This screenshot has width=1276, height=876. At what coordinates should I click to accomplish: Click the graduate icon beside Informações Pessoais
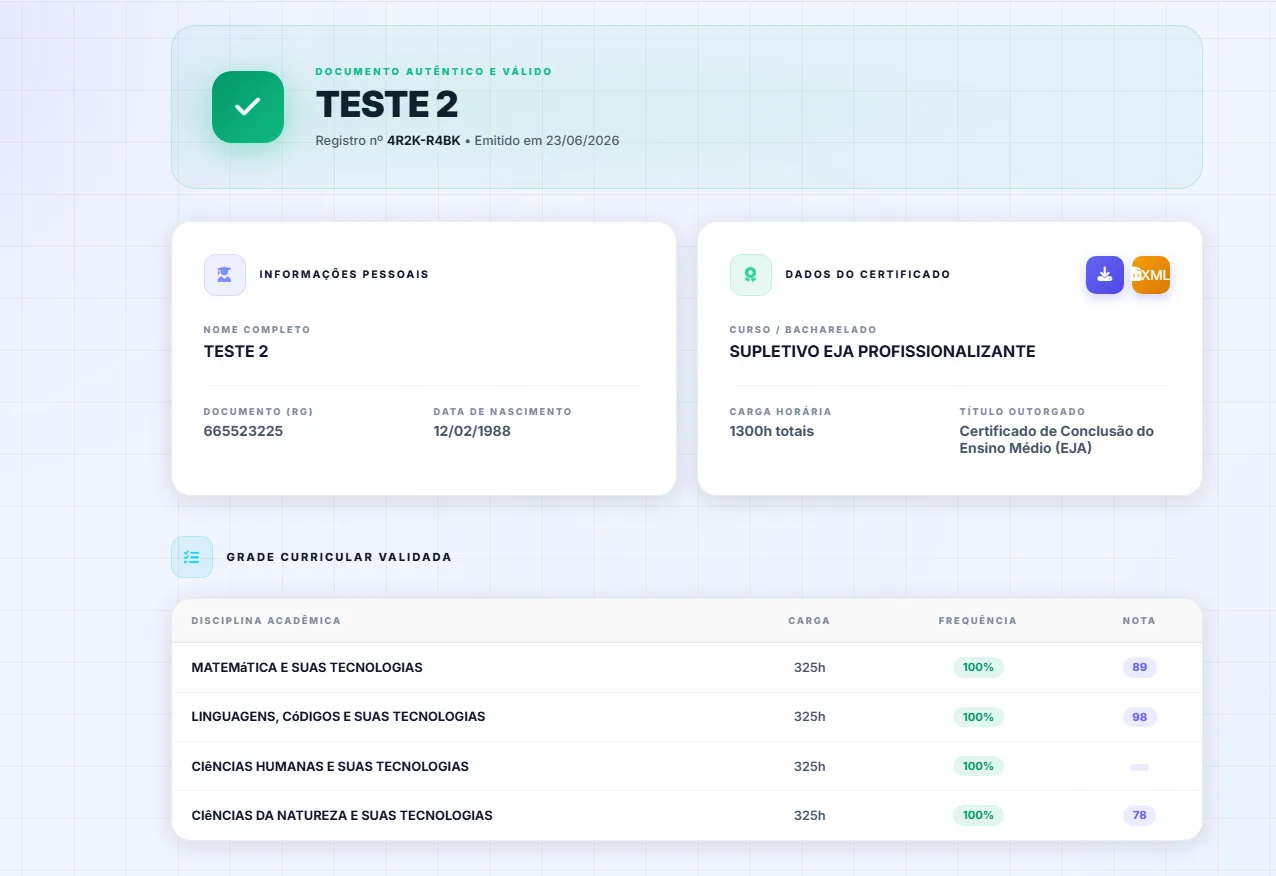tap(225, 275)
